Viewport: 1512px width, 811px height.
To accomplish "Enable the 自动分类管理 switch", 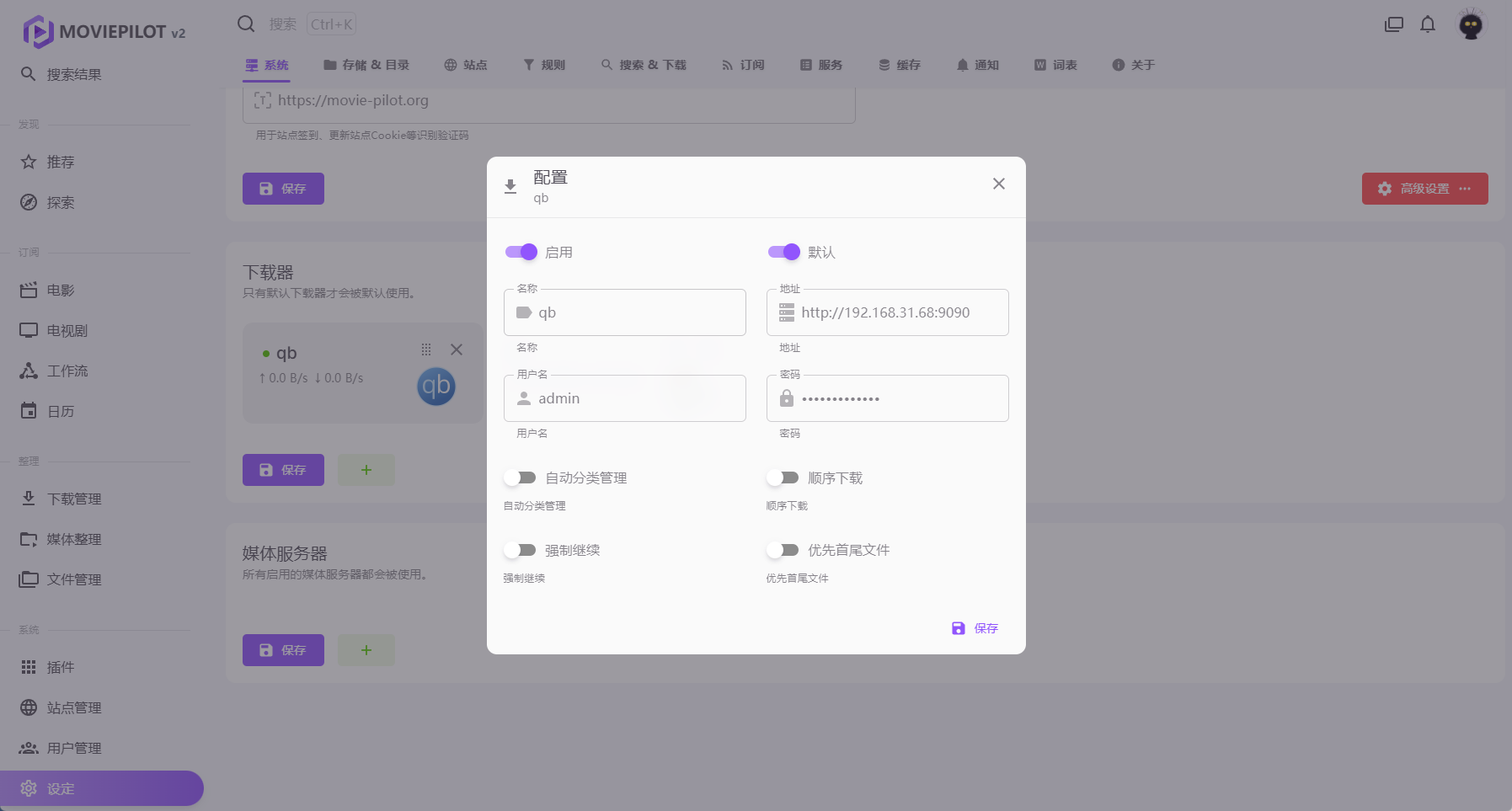I will (x=521, y=478).
